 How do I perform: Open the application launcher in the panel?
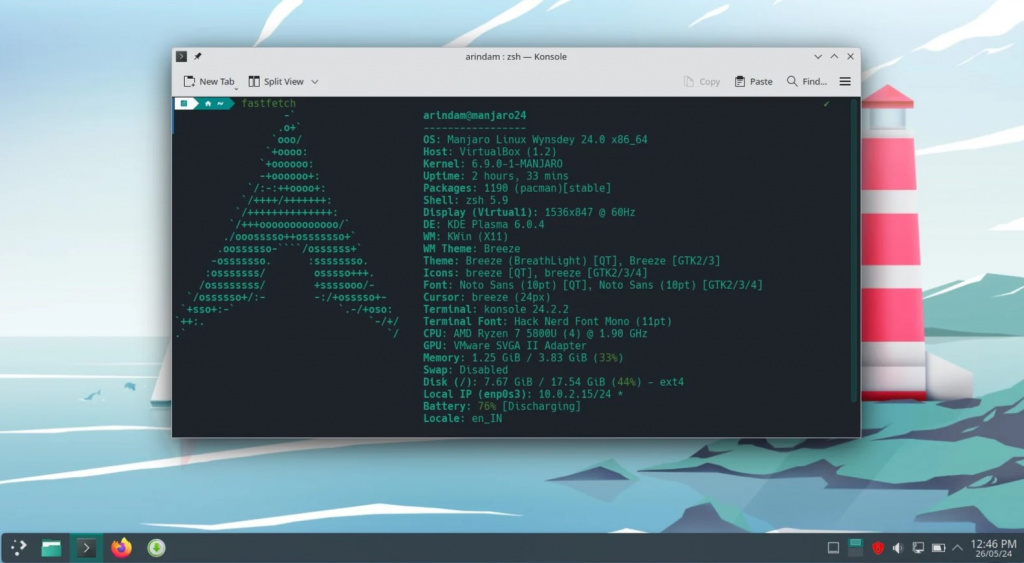tap(18, 547)
